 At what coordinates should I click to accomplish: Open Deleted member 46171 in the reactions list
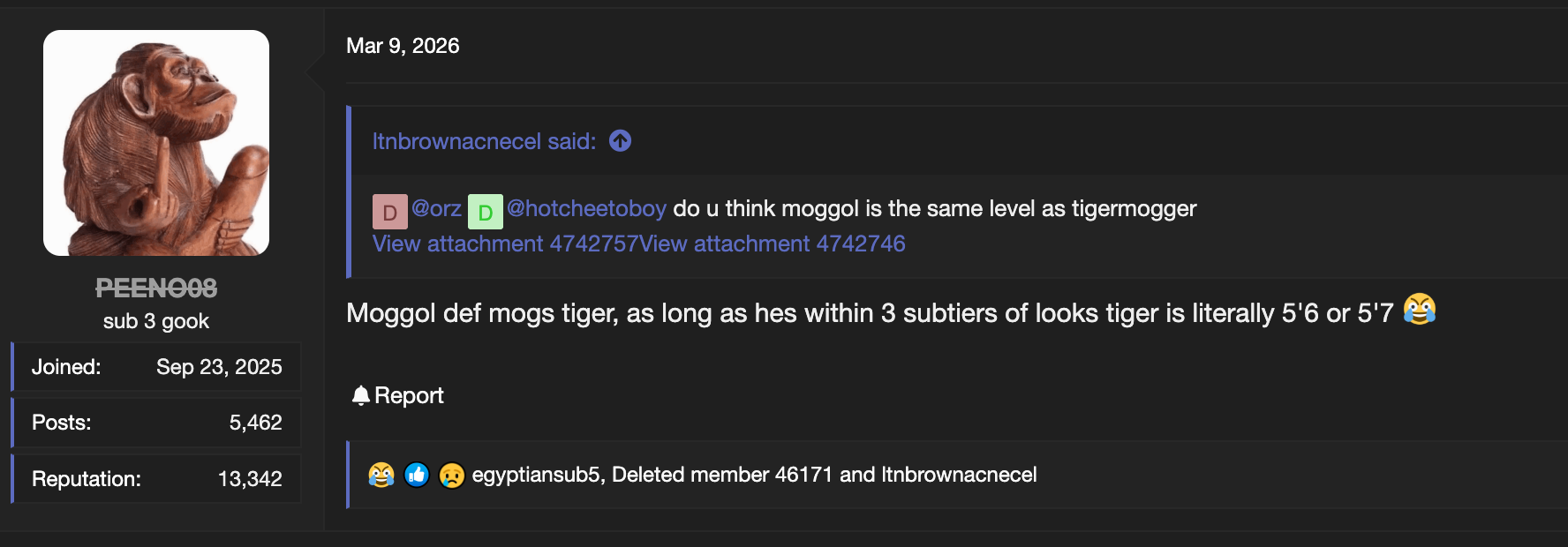(x=722, y=475)
